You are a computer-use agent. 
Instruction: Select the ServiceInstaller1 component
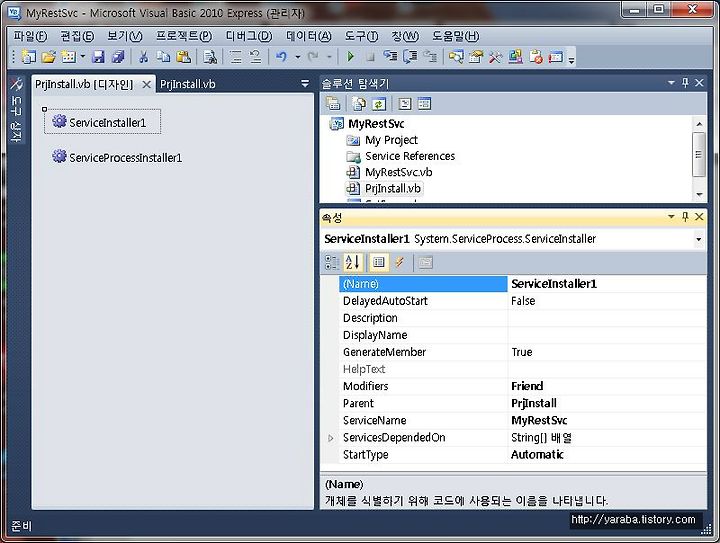(x=102, y=122)
